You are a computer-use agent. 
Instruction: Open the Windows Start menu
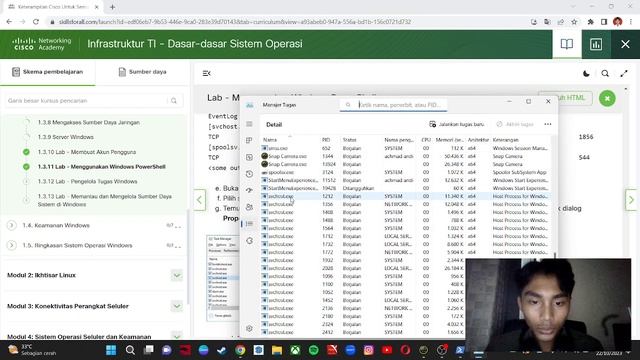[111, 350]
